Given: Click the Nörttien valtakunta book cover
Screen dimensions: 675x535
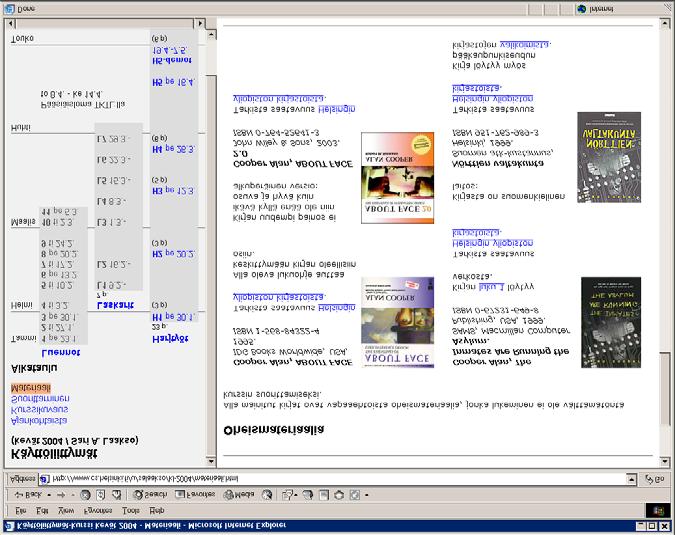Looking at the screenshot, I should pyautogui.click(x=609, y=157).
